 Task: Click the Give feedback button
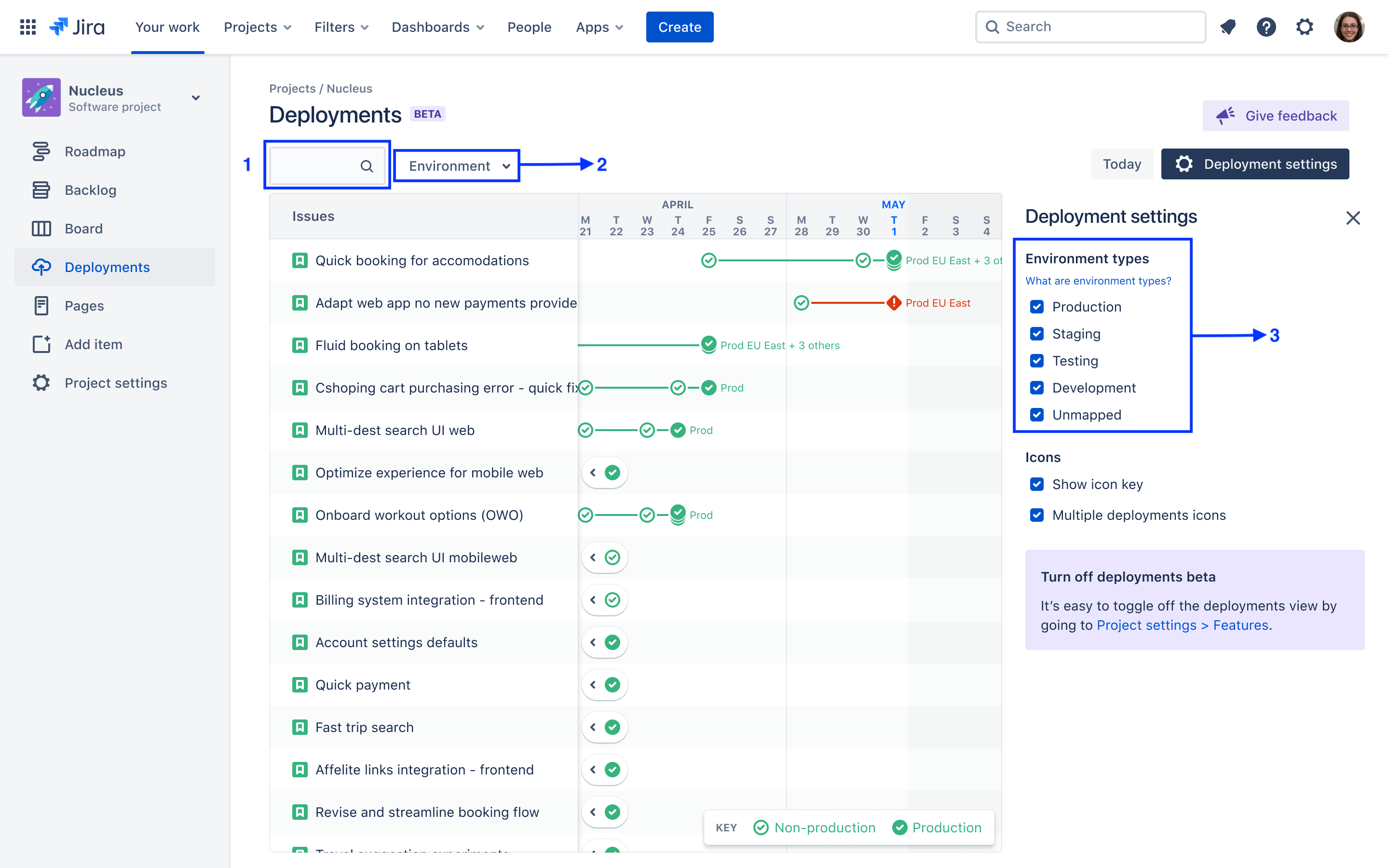click(x=1276, y=116)
